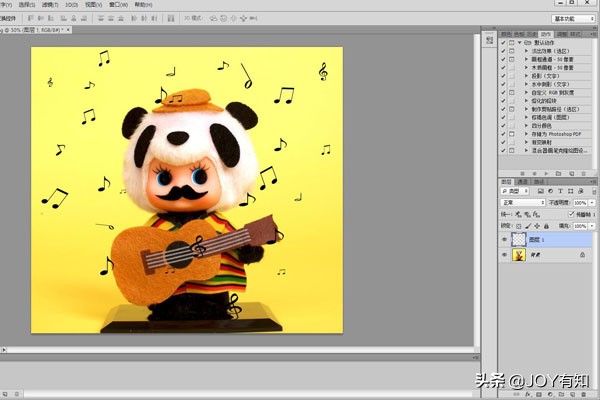Select the 3D pan mode icon

(233, 18)
